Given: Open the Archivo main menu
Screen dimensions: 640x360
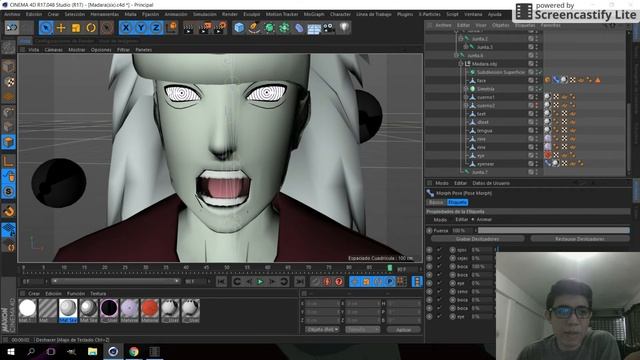Looking at the screenshot, I should click(x=12, y=14).
